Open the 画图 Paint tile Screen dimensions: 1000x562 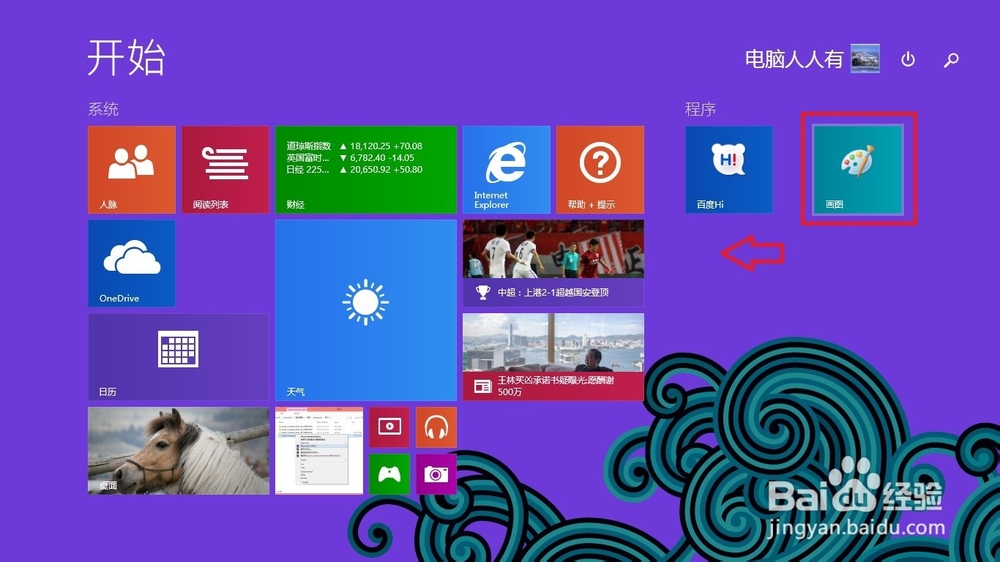click(858, 169)
